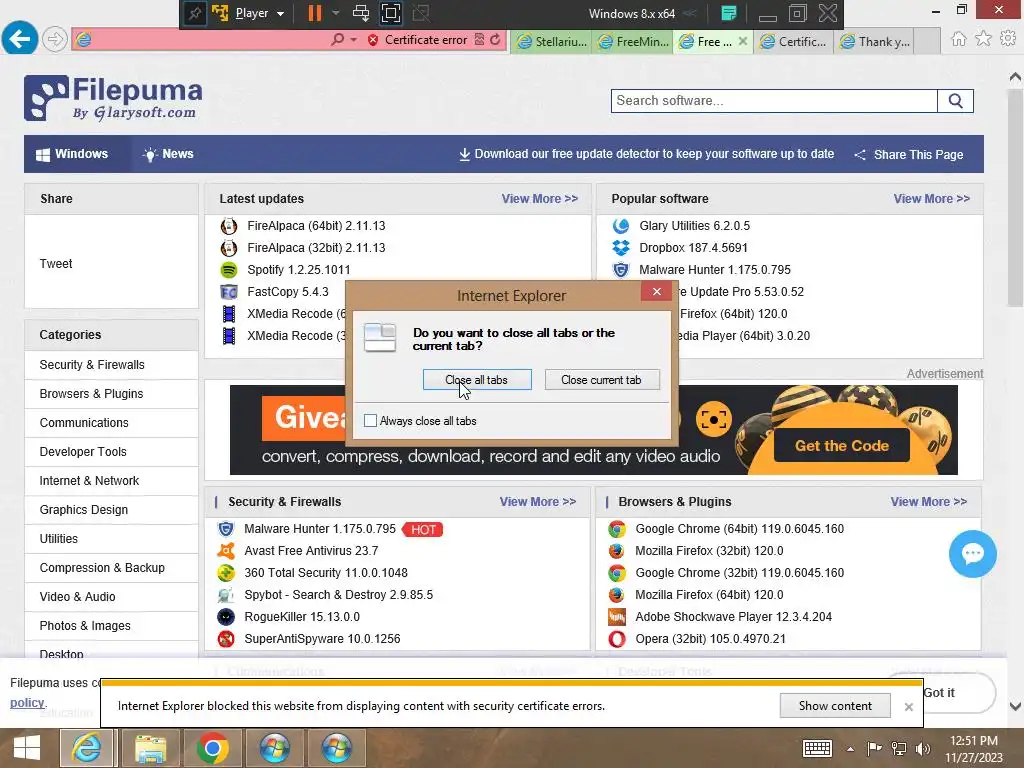
Task: Dismiss the certificate notification bar
Action: pos(908,707)
